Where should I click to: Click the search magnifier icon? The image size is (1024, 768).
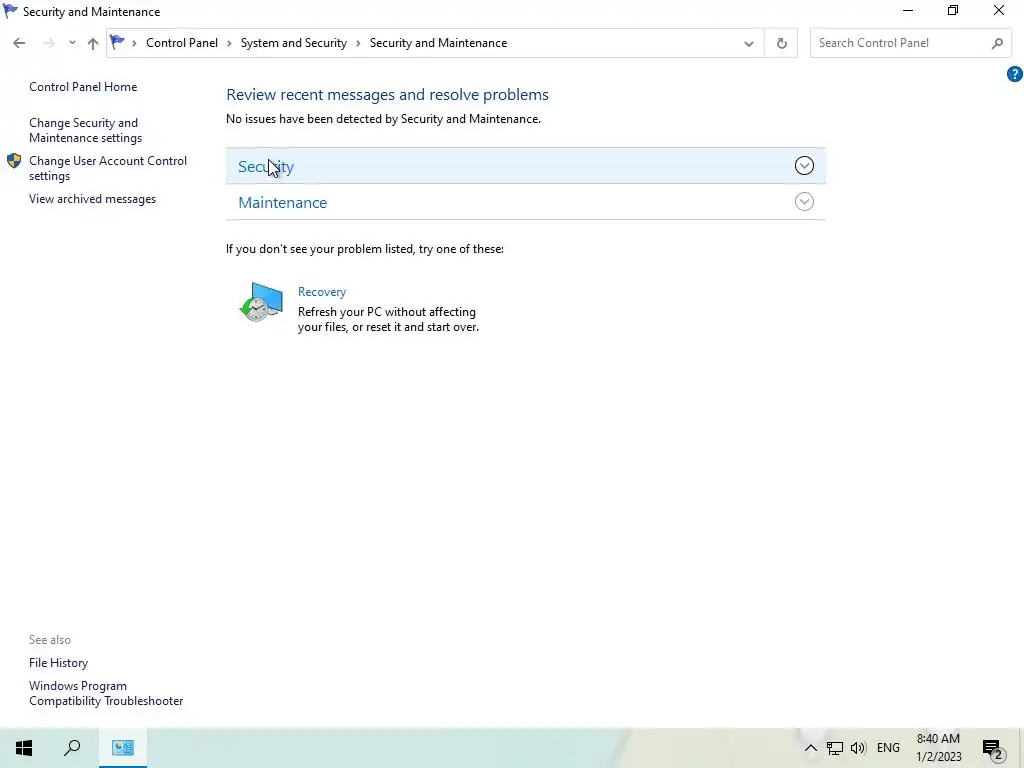tap(997, 43)
